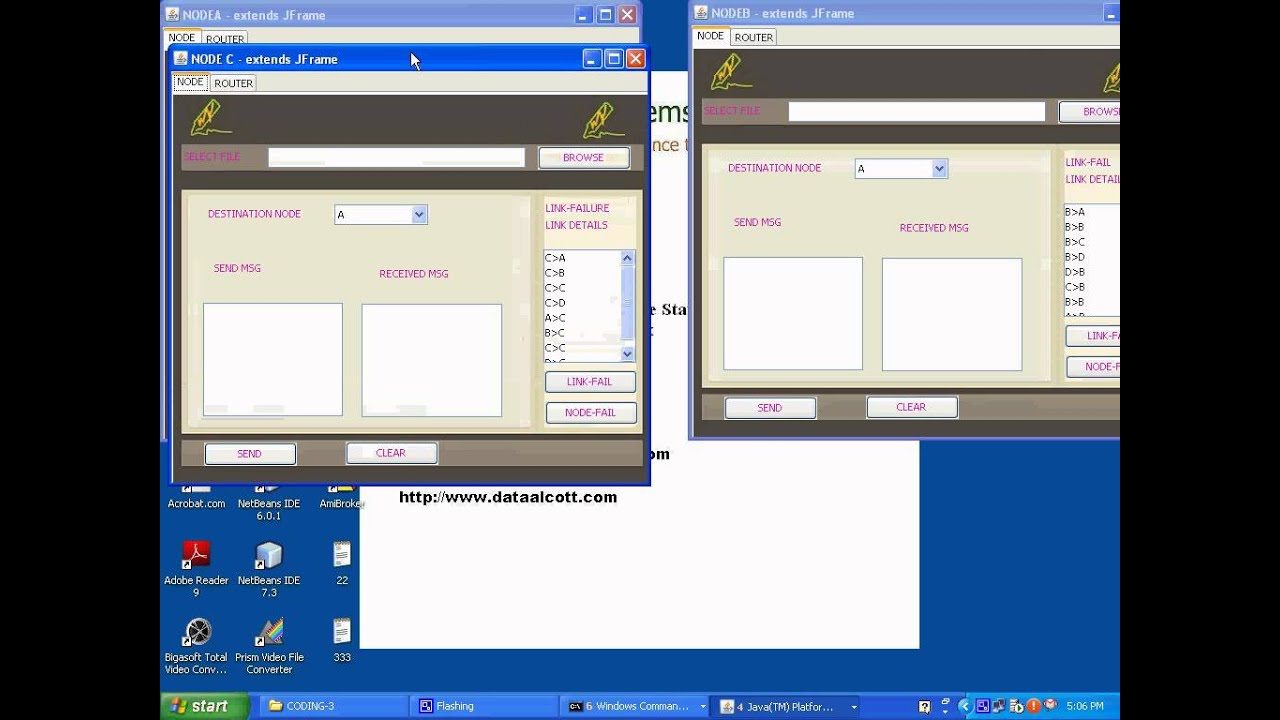Image resolution: width=1280 pixels, height=720 pixels.
Task: Click the right pen icon in NODE C window
Action: pyautogui.click(x=604, y=121)
